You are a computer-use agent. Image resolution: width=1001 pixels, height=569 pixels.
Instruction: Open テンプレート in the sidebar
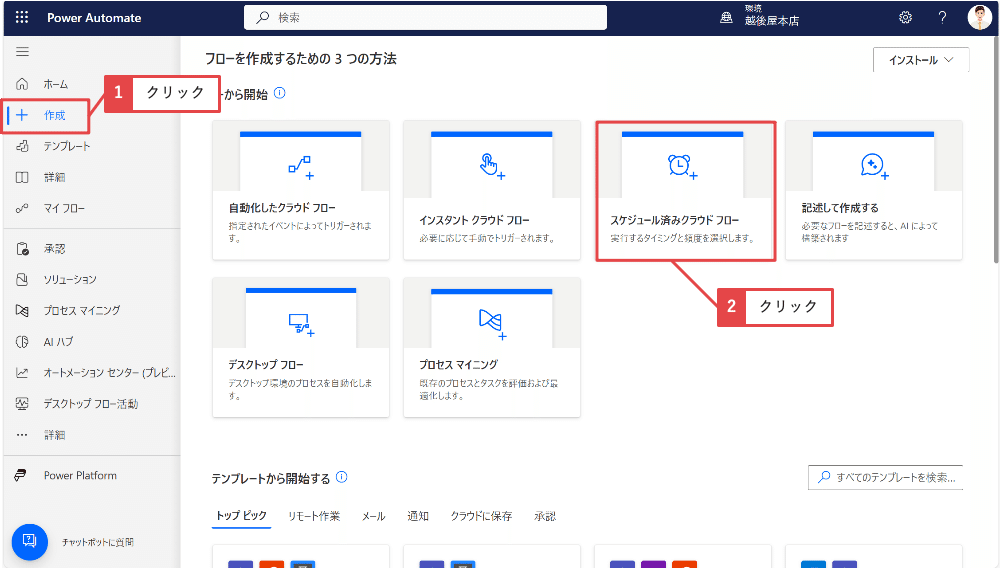tap(67, 146)
